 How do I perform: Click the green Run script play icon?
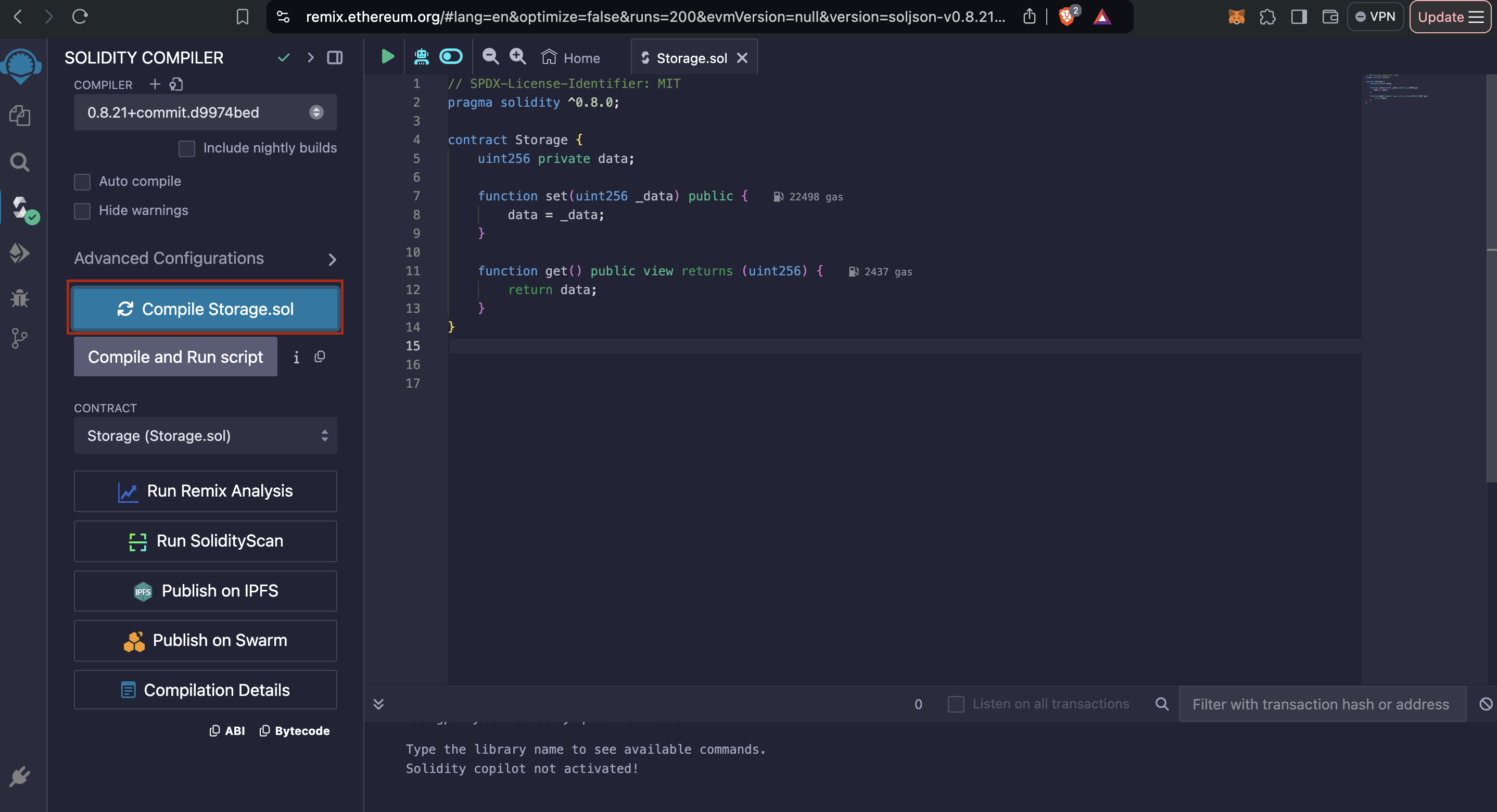point(388,56)
